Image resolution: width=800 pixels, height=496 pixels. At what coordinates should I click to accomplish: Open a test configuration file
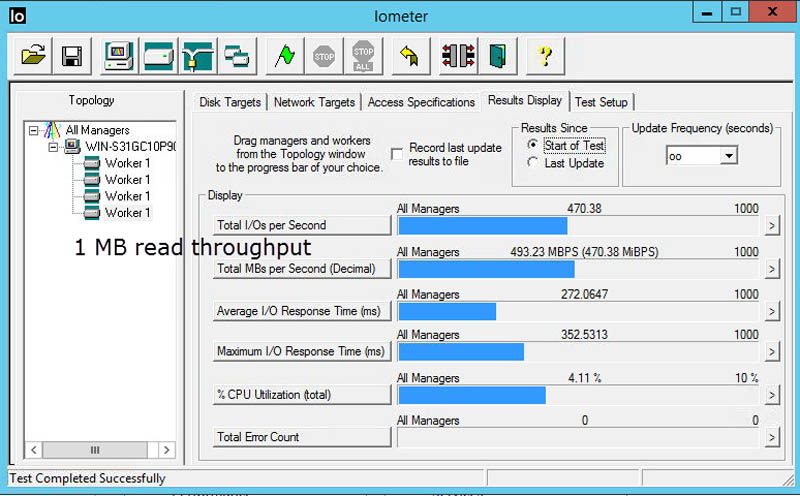click(x=33, y=56)
